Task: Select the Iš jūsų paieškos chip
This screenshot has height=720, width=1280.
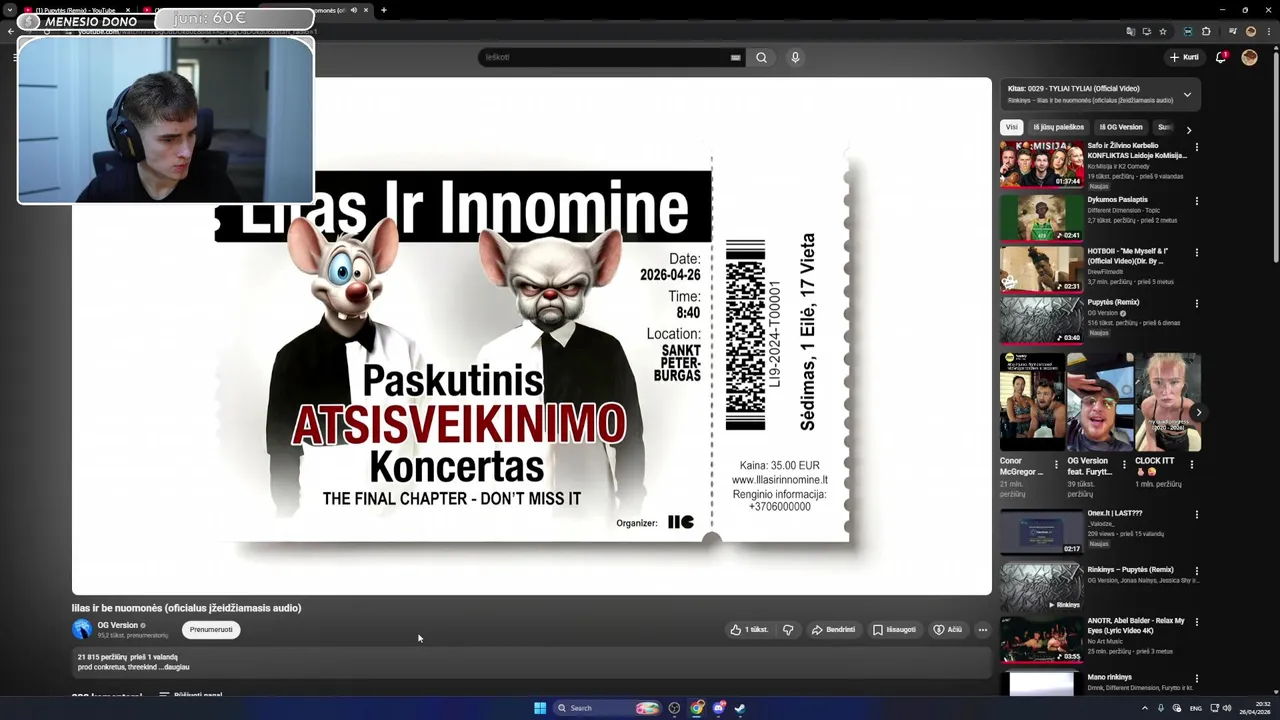Action: tap(1058, 127)
